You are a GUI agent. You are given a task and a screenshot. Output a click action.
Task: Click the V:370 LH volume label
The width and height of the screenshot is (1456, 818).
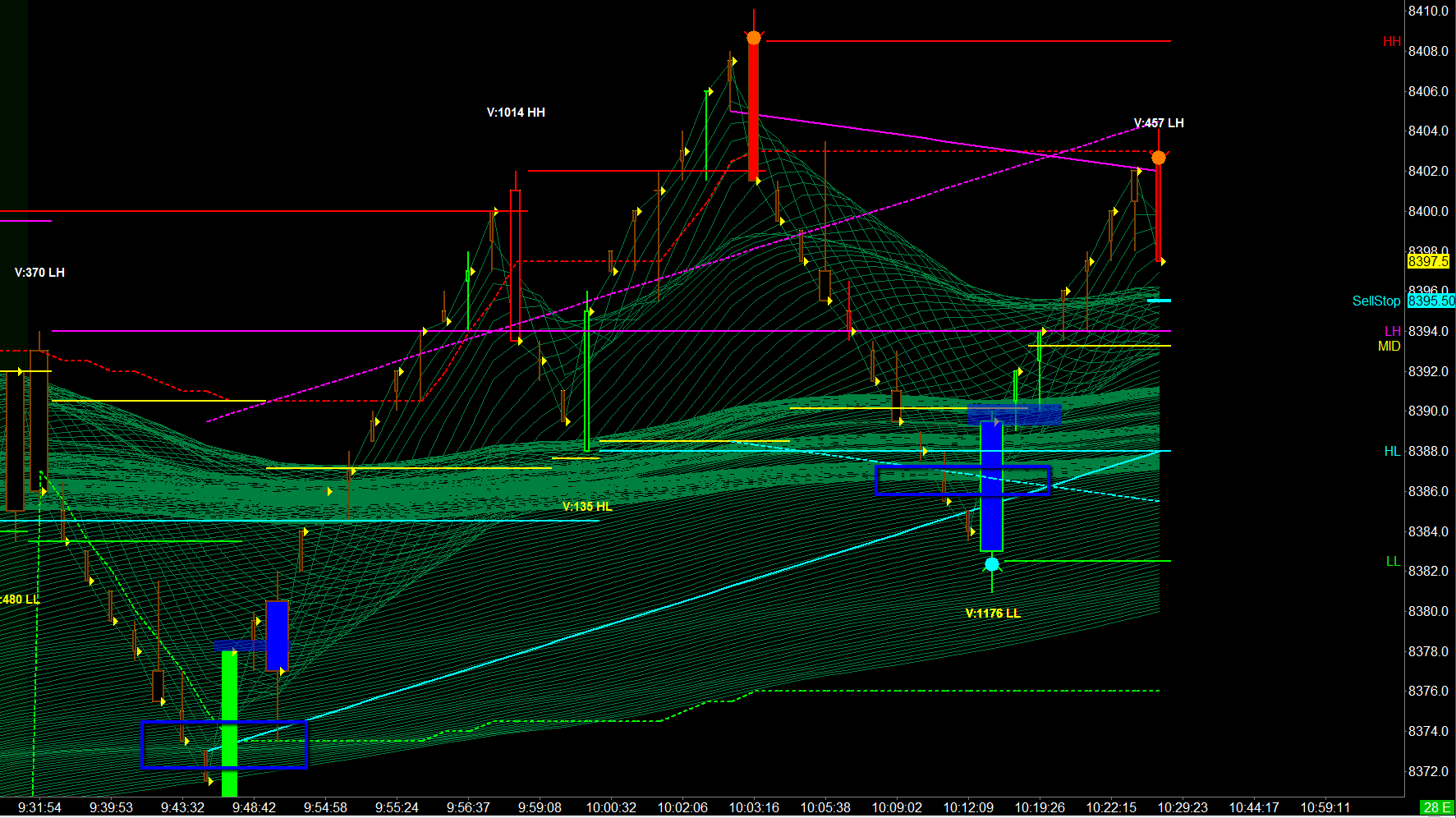39,273
